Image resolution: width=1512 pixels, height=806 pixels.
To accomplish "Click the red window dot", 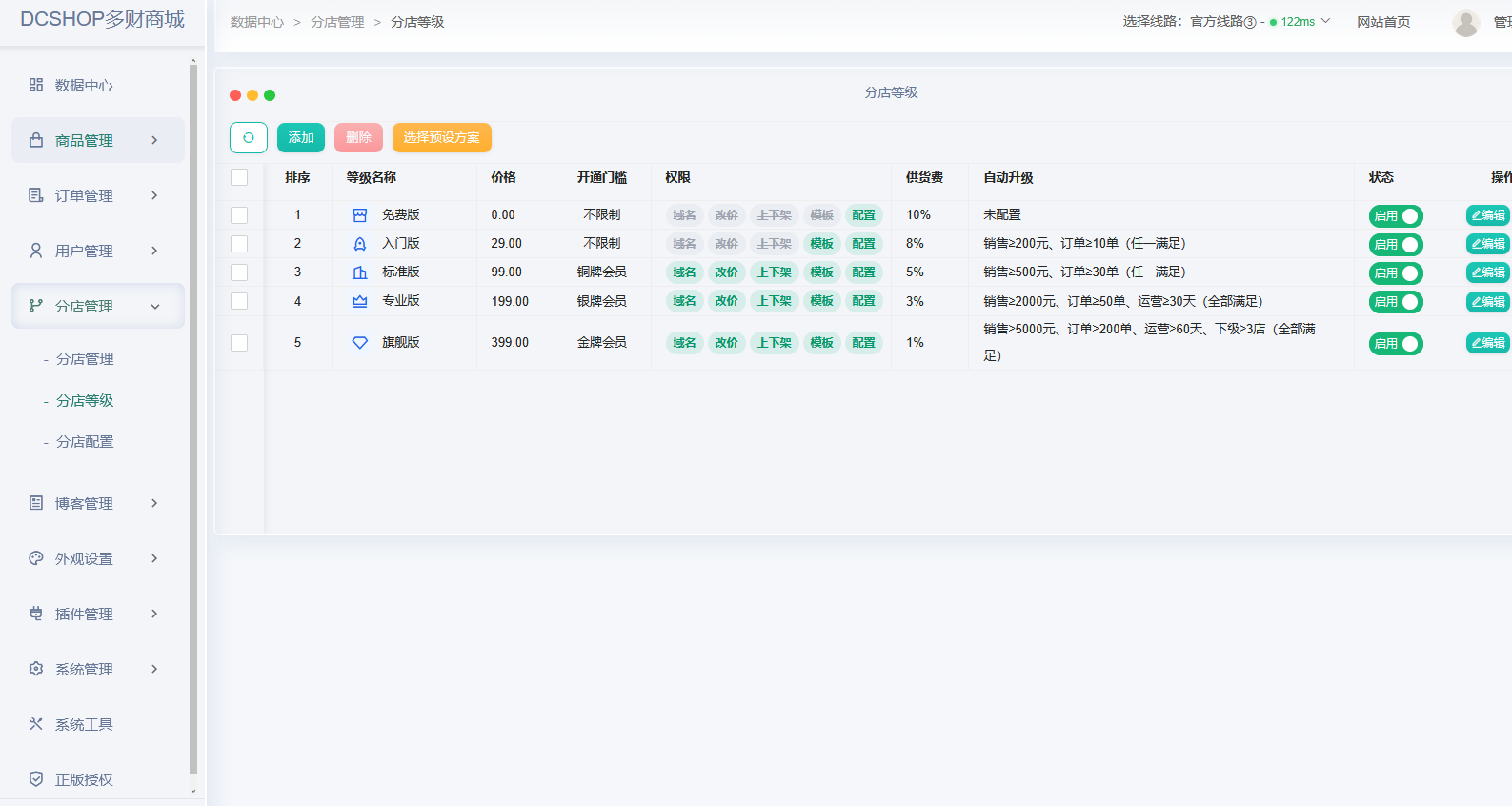I will (x=235, y=95).
